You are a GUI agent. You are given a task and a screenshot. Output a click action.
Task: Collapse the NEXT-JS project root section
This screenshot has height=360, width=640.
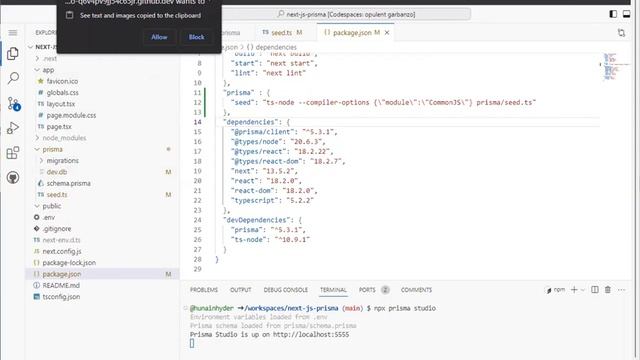point(31,47)
